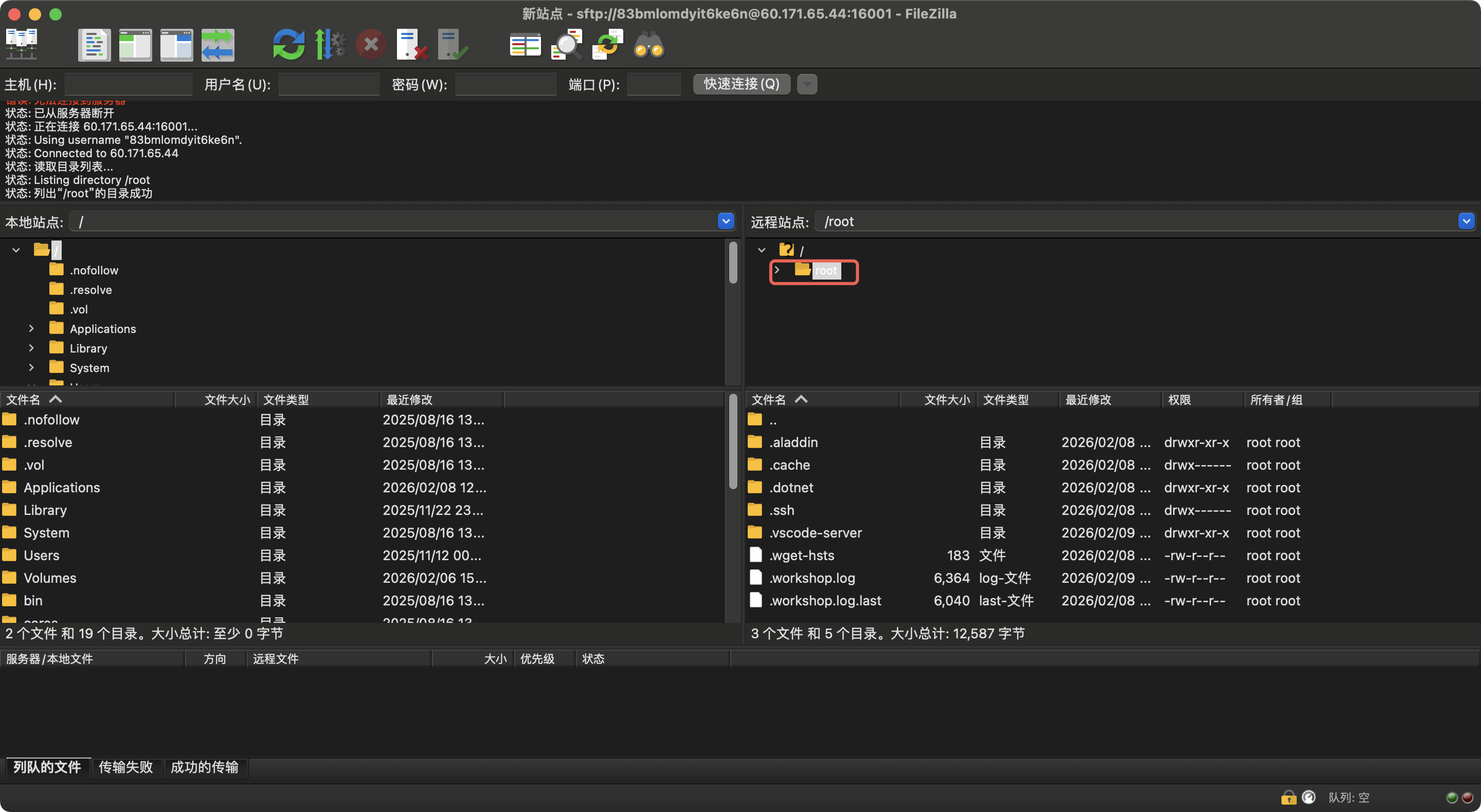Click process queue toolbar icon
1481x812 pixels.
click(x=330, y=44)
